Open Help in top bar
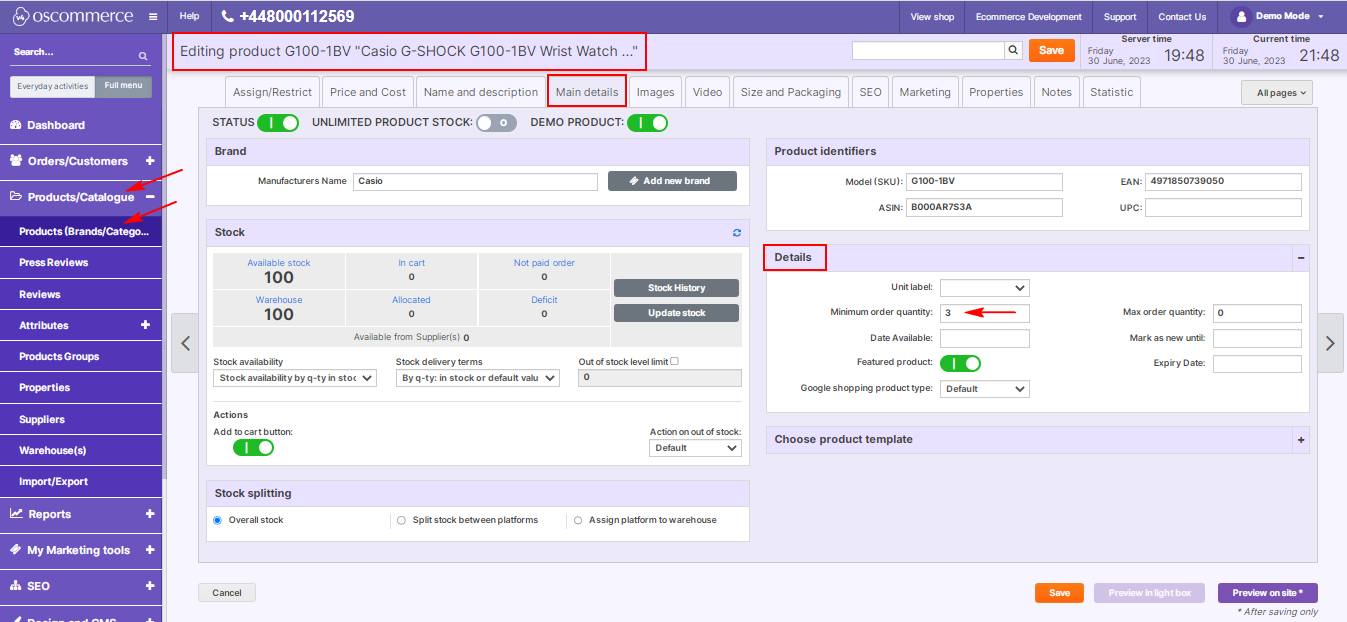The image size is (1347, 622). coord(189,17)
